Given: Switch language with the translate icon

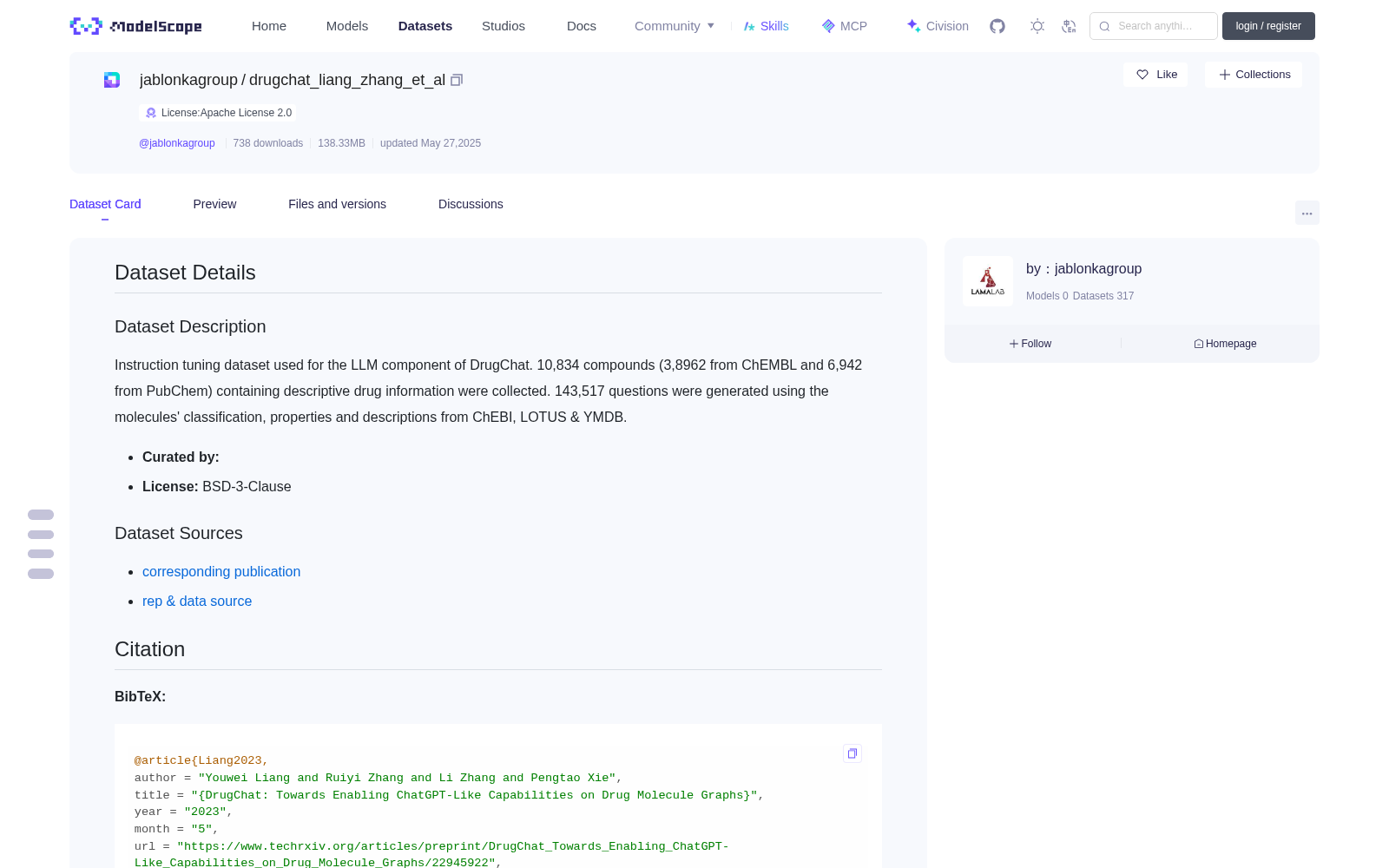Looking at the screenshot, I should [x=1069, y=26].
